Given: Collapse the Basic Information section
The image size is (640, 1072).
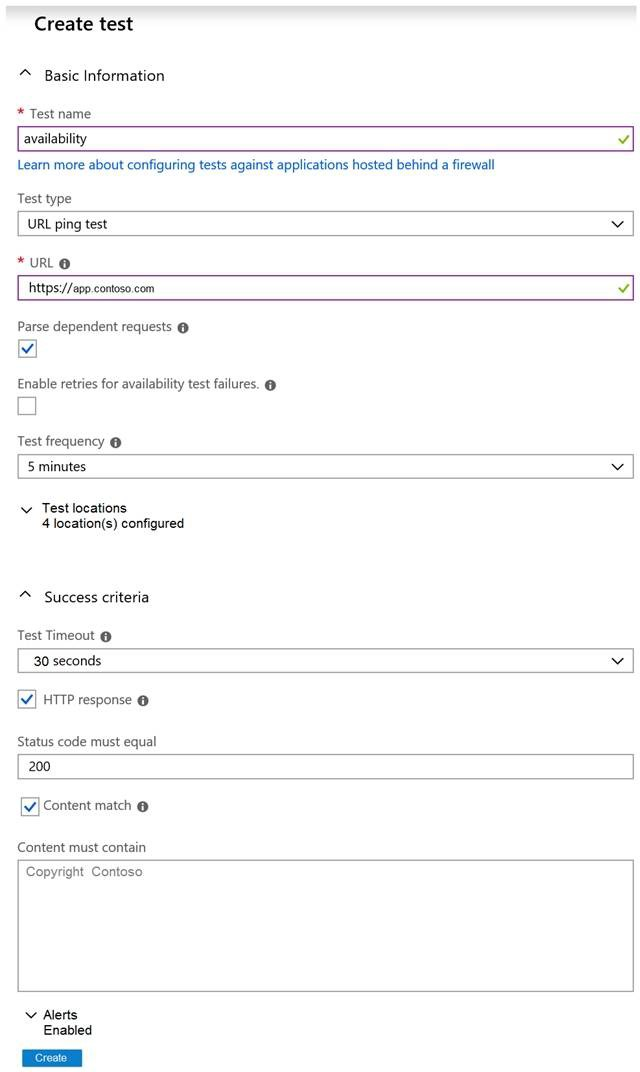Looking at the screenshot, I should coord(26,75).
